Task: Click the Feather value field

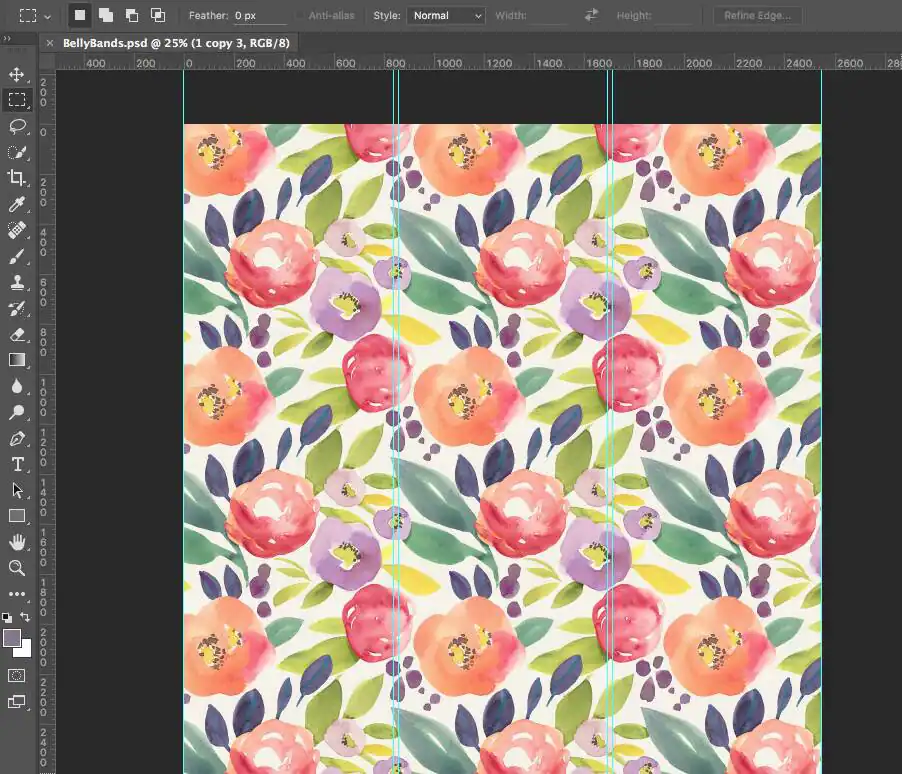Action: [x=260, y=16]
